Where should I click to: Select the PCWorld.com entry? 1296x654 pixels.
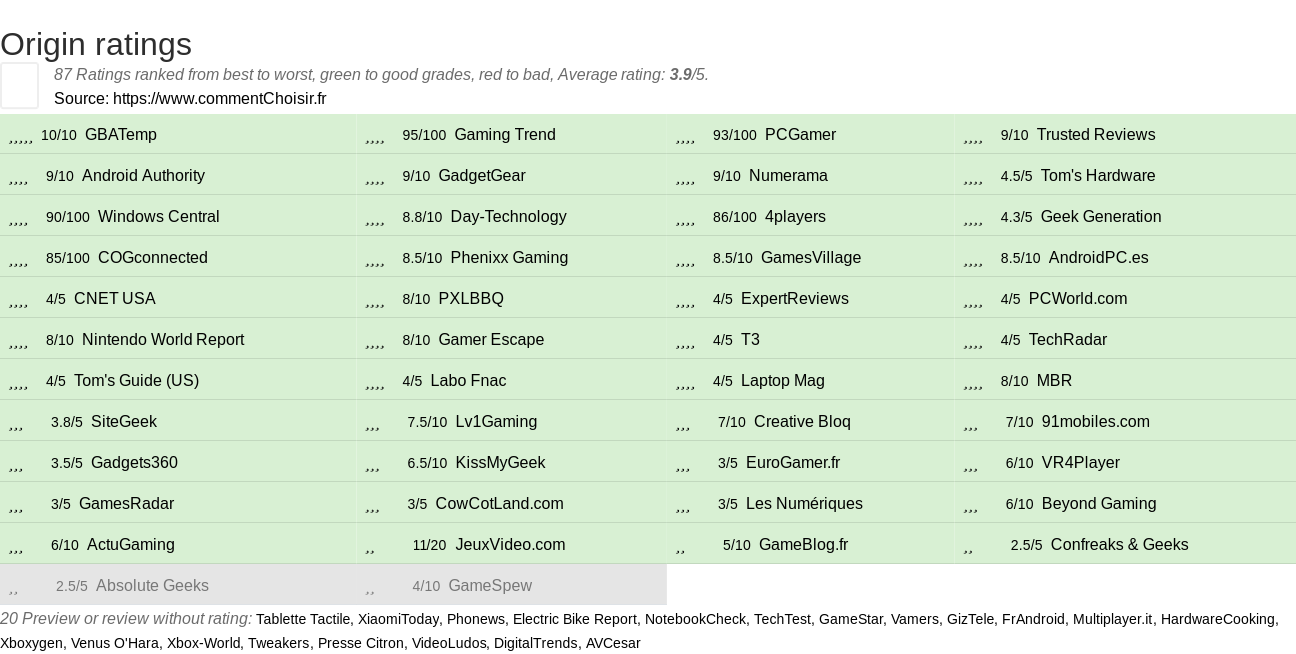point(1078,299)
